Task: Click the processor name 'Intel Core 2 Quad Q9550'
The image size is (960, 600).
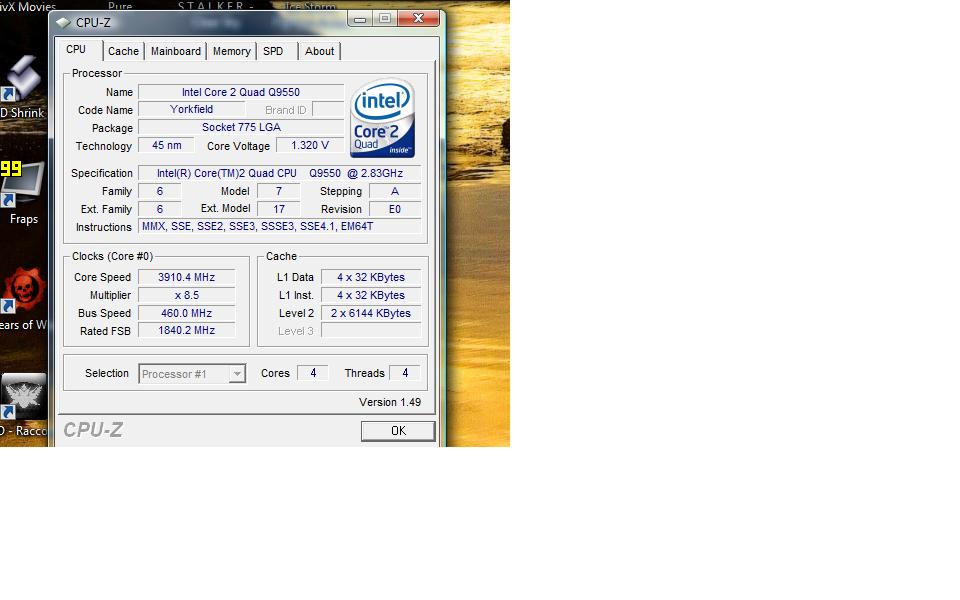Action: pyautogui.click(x=241, y=92)
